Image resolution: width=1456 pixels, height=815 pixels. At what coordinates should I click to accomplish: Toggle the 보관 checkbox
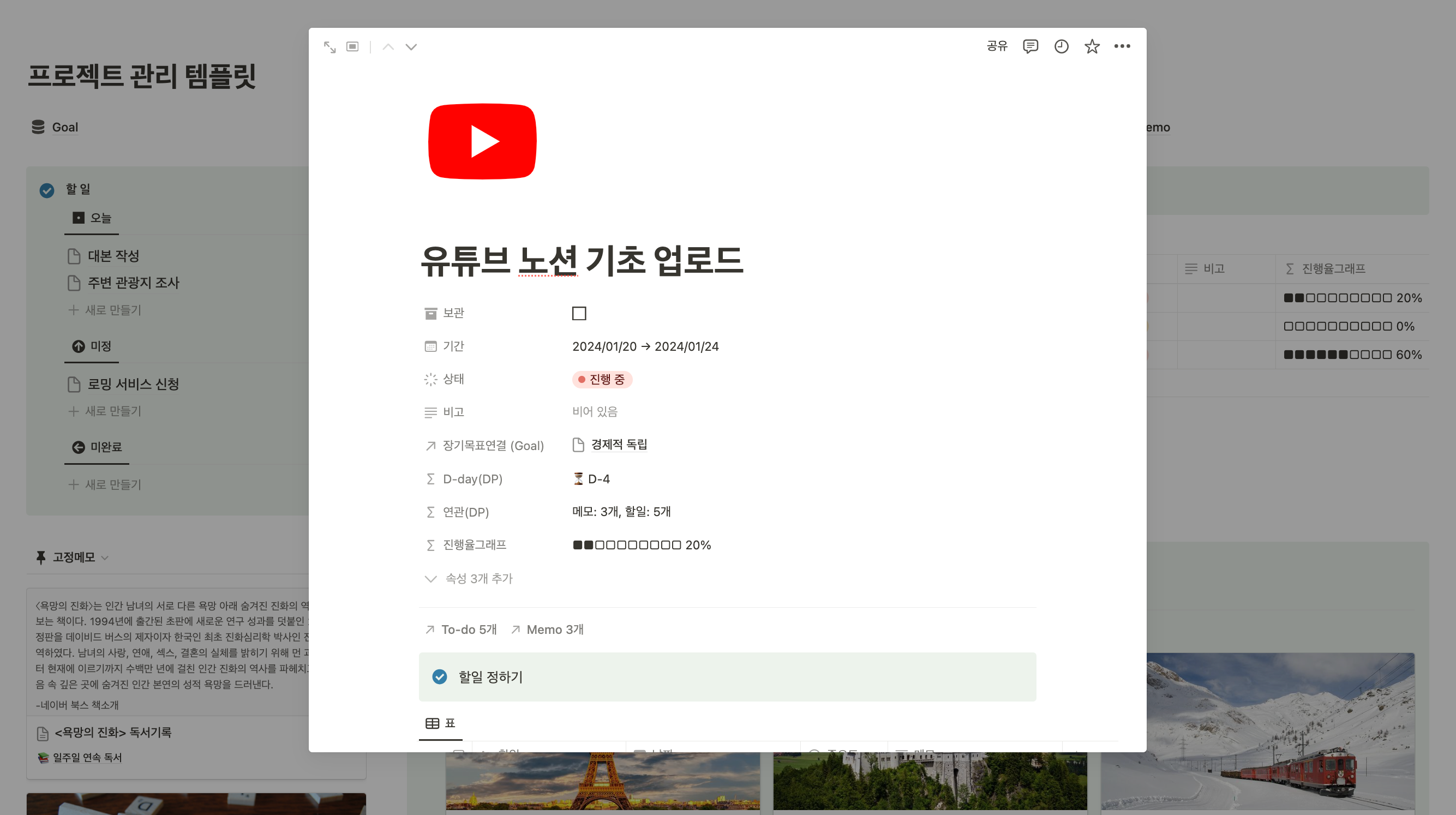(579, 313)
